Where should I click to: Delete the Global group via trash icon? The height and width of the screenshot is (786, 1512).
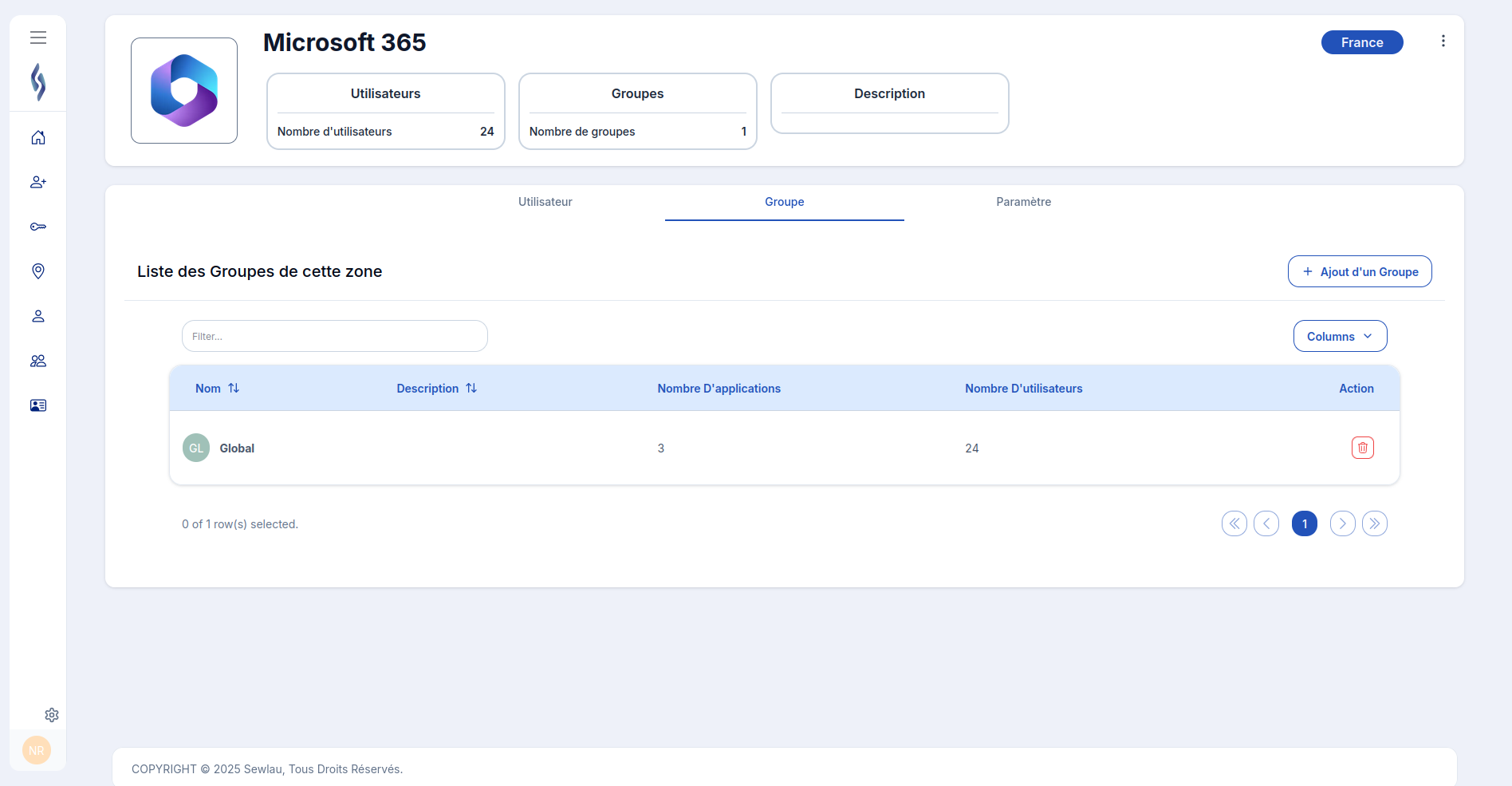1362,448
